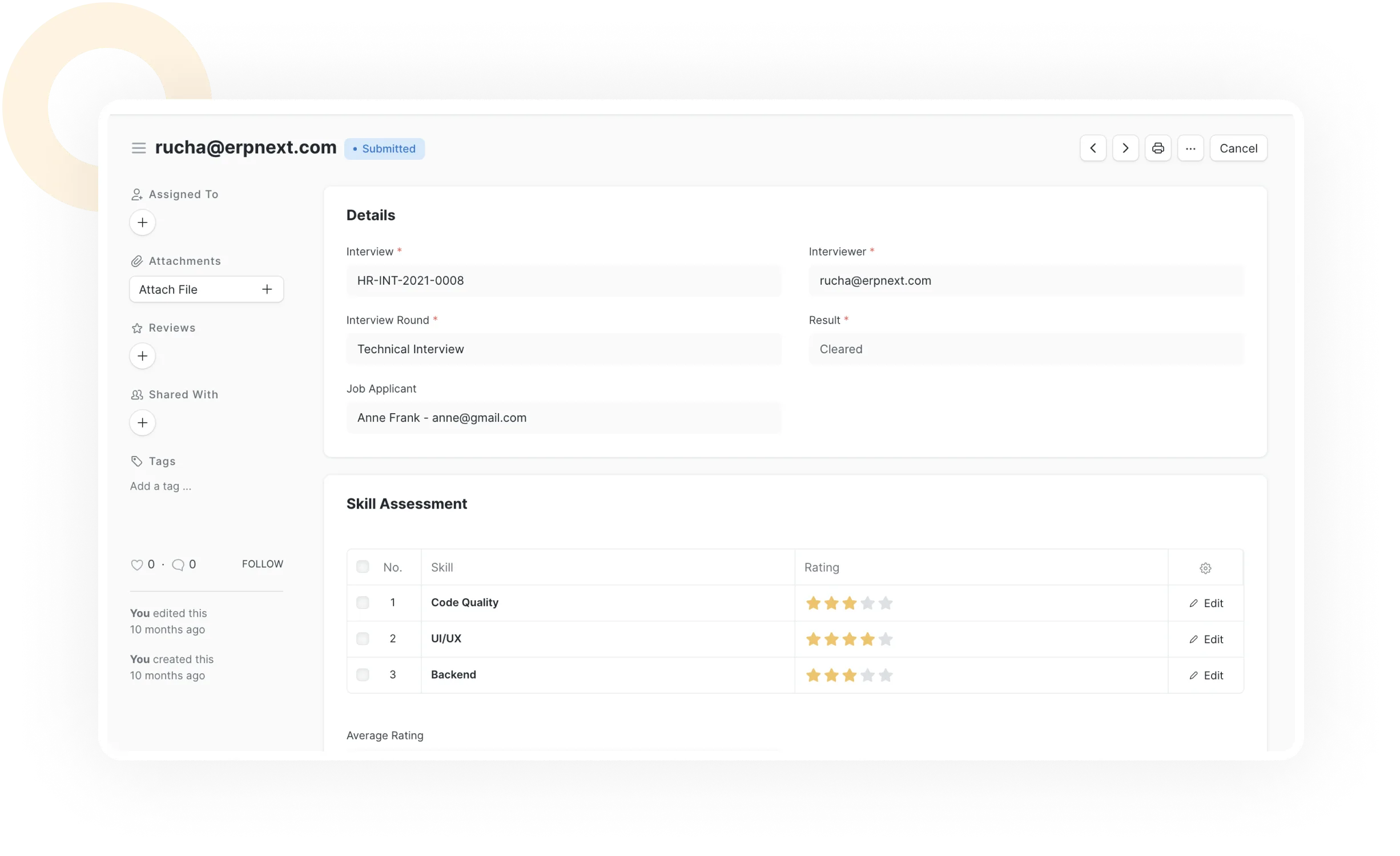Screen dimensions: 1400x856
Task: Go to previous document arrow
Action: click(1093, 148)
